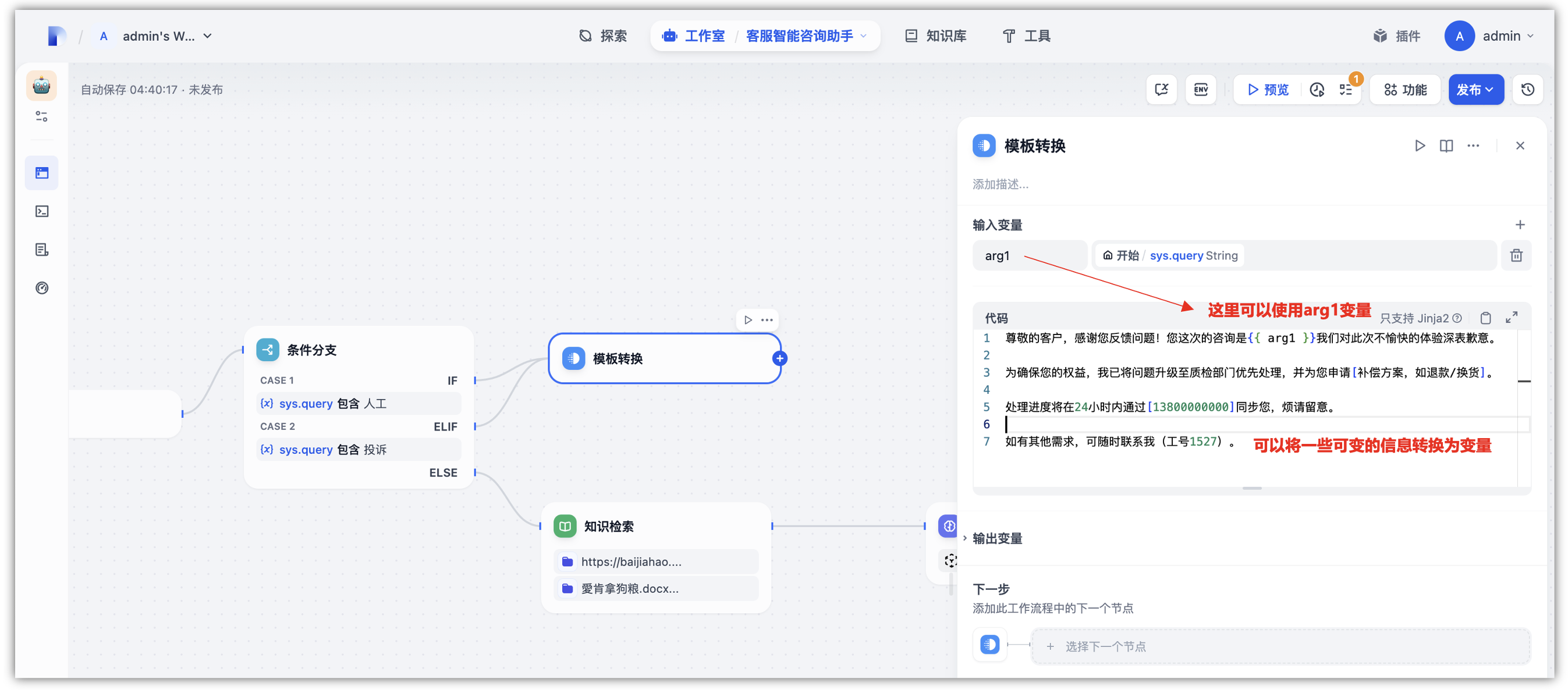Copy the template code via the copy icon
Image resolution: width=1568 pixels, height=690 pixels.
(x=1485, y=318)
